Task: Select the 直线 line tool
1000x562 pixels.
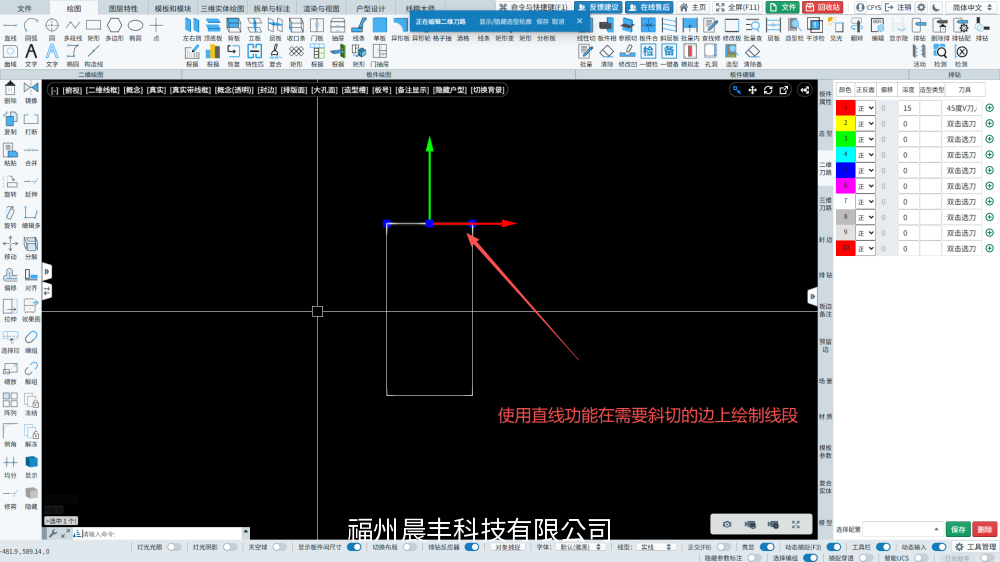Action: click(x=10, y=29)
